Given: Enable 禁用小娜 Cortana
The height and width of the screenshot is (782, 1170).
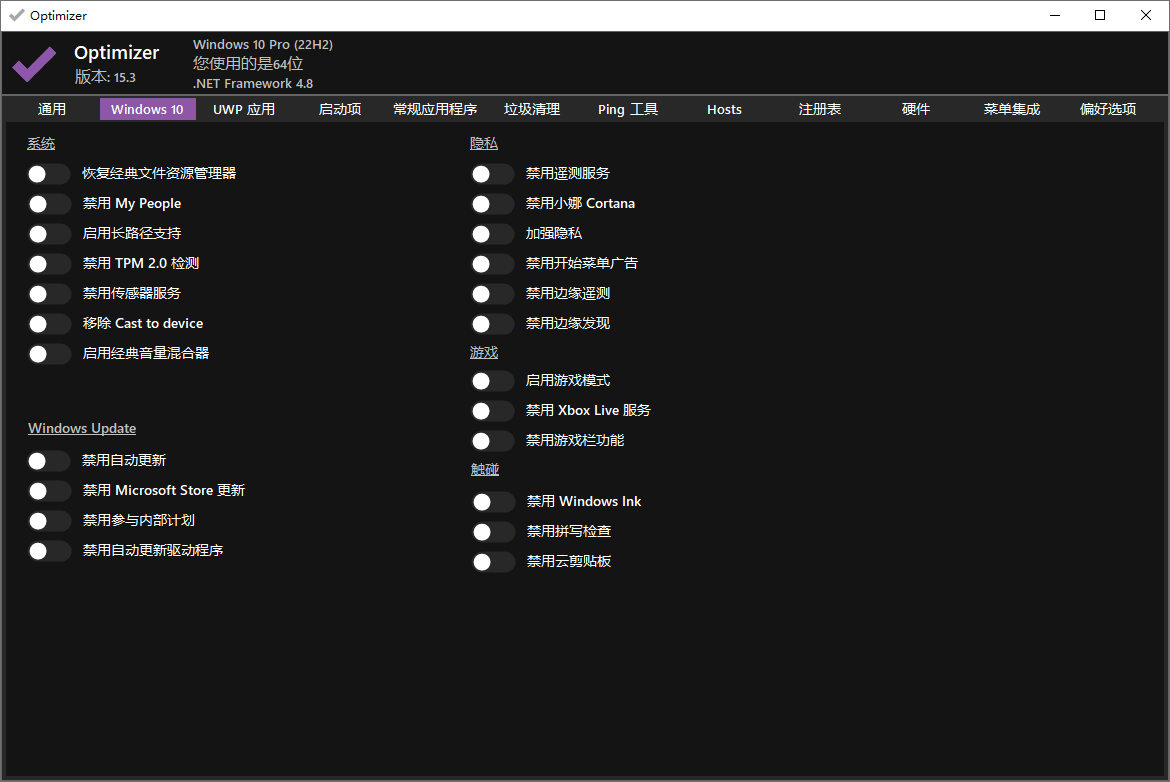Looking at the screenshot, I should coord(492,203).
